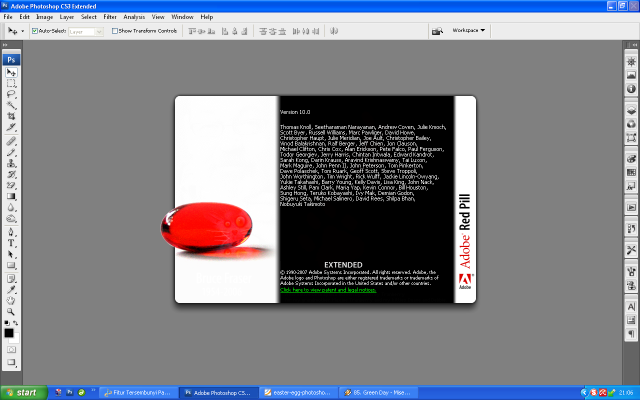This screenshot has height=400, width=640.
Task: Enable Show Transform Controls checkbox
Action: point(115,31)
